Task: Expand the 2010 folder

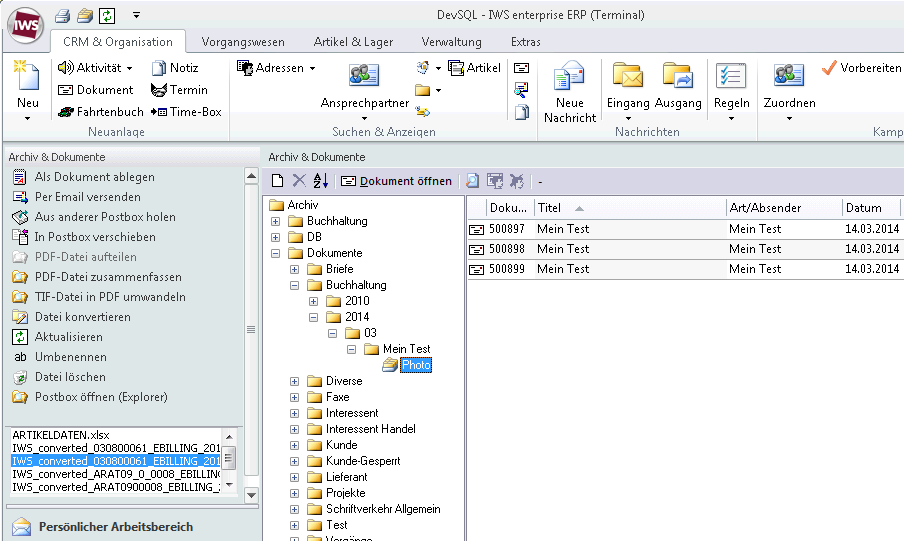Action: tap(314, 302)
